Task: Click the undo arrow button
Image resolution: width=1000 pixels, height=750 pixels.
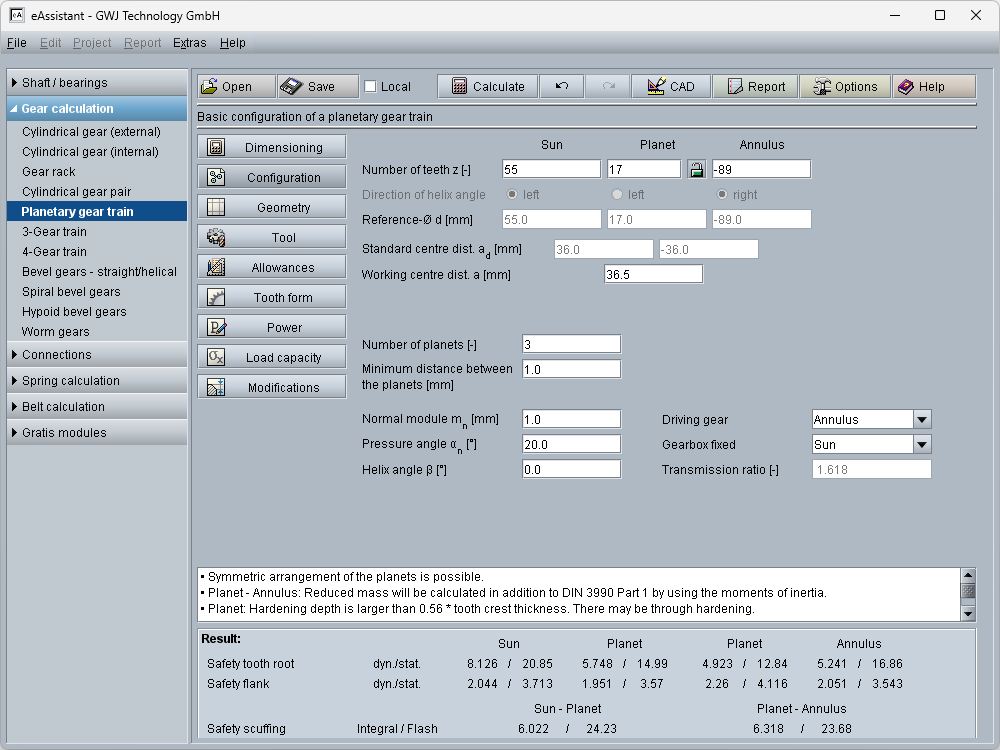Action: pos(562,87)
